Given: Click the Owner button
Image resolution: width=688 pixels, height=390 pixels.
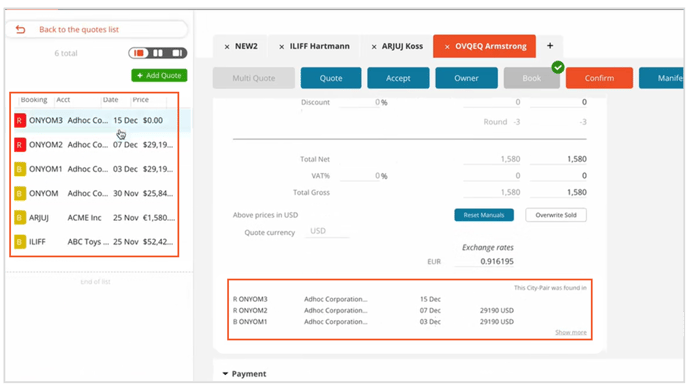Looking at the screenshot, I should 466,78.
